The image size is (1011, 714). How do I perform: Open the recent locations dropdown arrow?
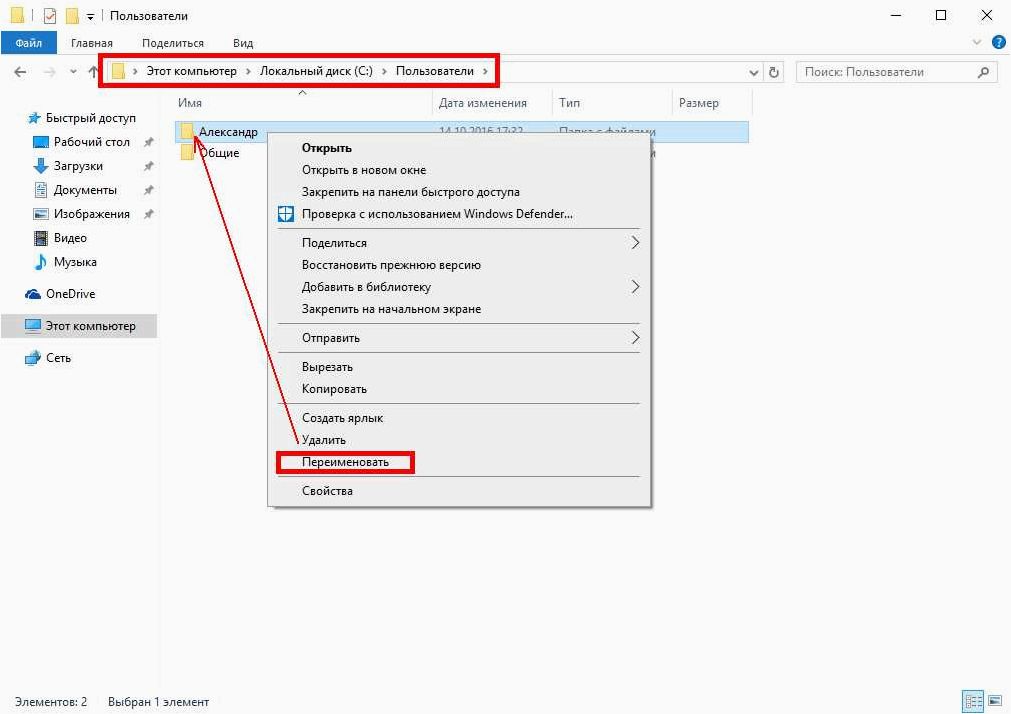point(74,72)
